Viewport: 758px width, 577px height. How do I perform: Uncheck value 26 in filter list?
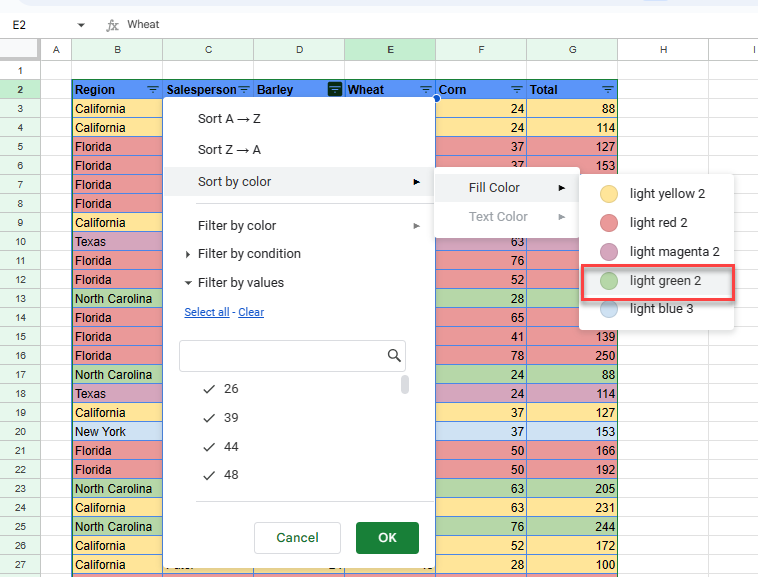pyautogui.click(x=209, y=389)
